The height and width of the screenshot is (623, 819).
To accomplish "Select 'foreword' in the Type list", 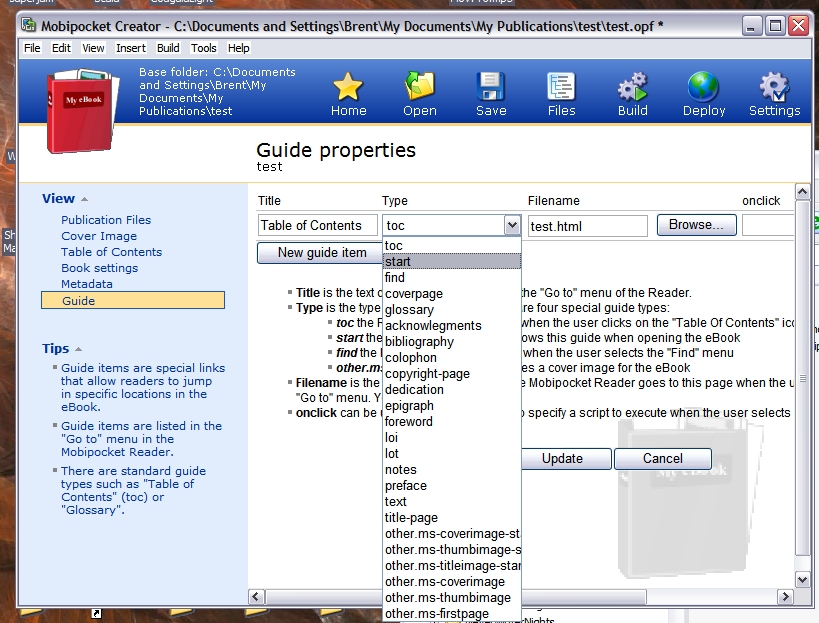I will (452, 421).
